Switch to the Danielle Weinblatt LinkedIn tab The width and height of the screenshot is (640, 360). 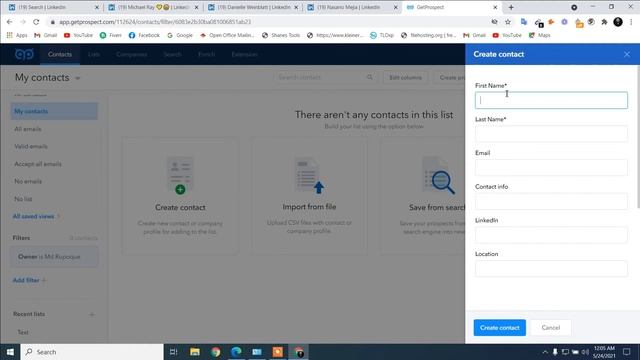253,7
